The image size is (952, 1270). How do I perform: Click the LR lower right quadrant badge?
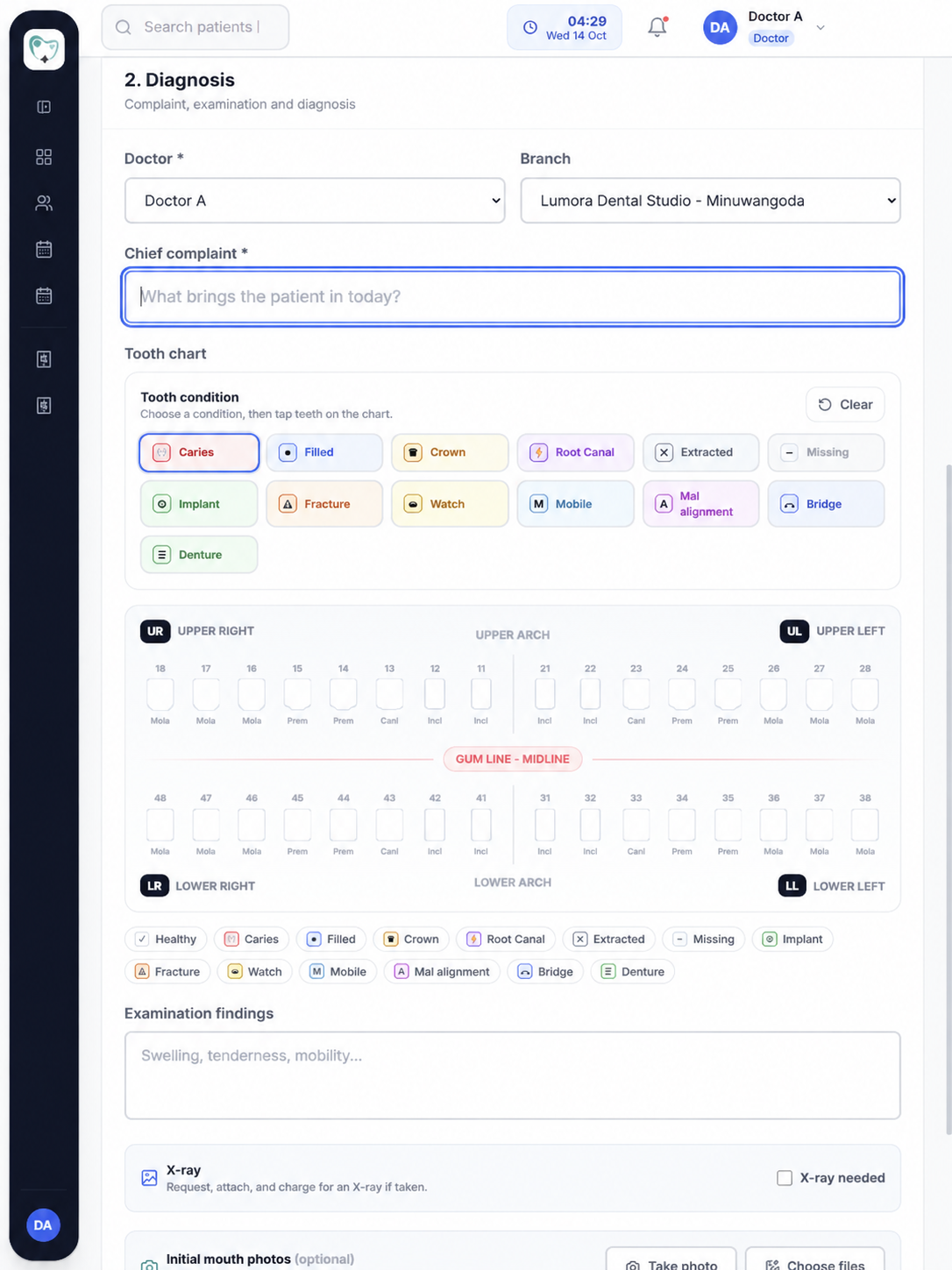click(x=154, y=885)
